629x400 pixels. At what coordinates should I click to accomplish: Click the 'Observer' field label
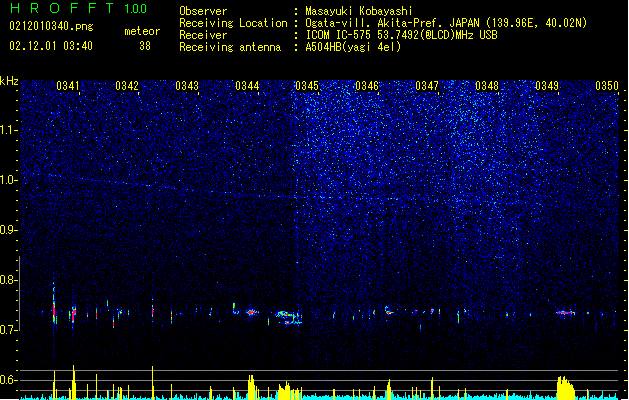pyautogui.click(x=203, y=11)
